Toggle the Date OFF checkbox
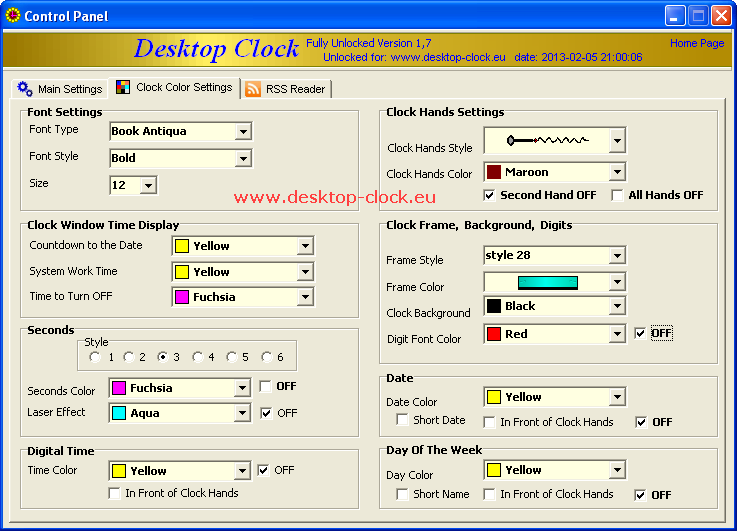 pyautogui.click(x=641, y=422)
